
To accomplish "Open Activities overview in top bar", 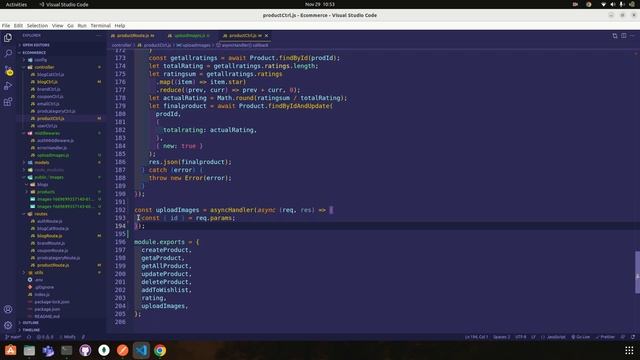I will point(16,4).
